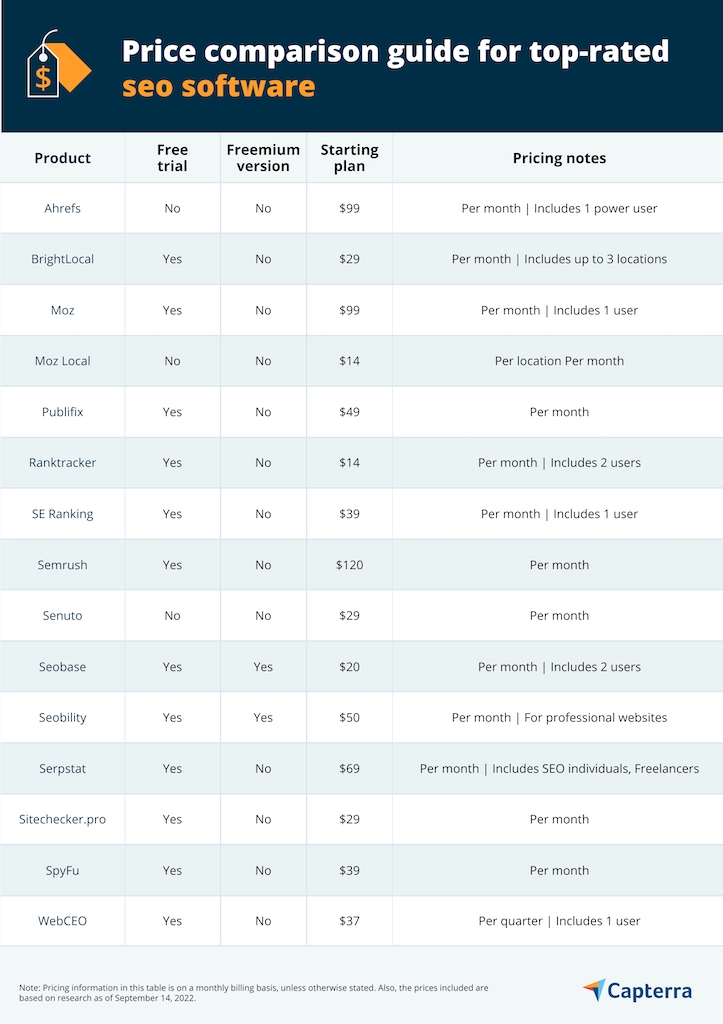This screenshot has width=723, height=1024.
Task: Select Seobase freemium version Yes cell
Action: click(263, 667)
